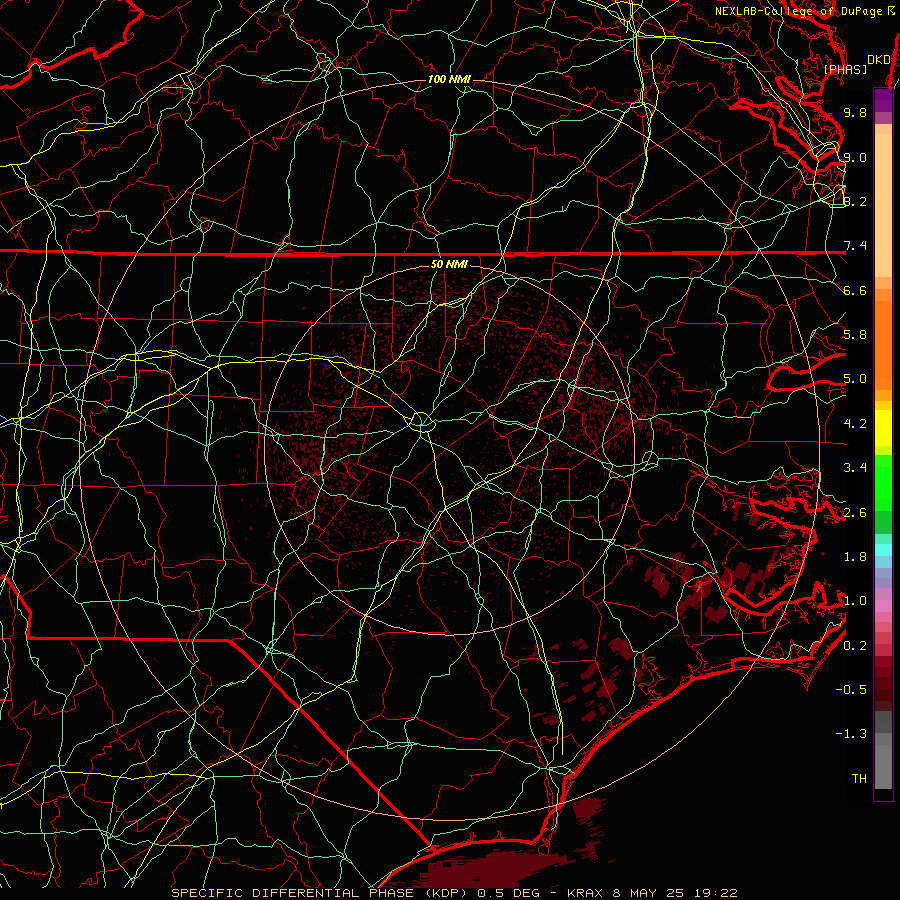The height and width of the screenshot is (900, 900).
Task: Click the 6.6 value on the color scale
Action: tap(855, 290)
